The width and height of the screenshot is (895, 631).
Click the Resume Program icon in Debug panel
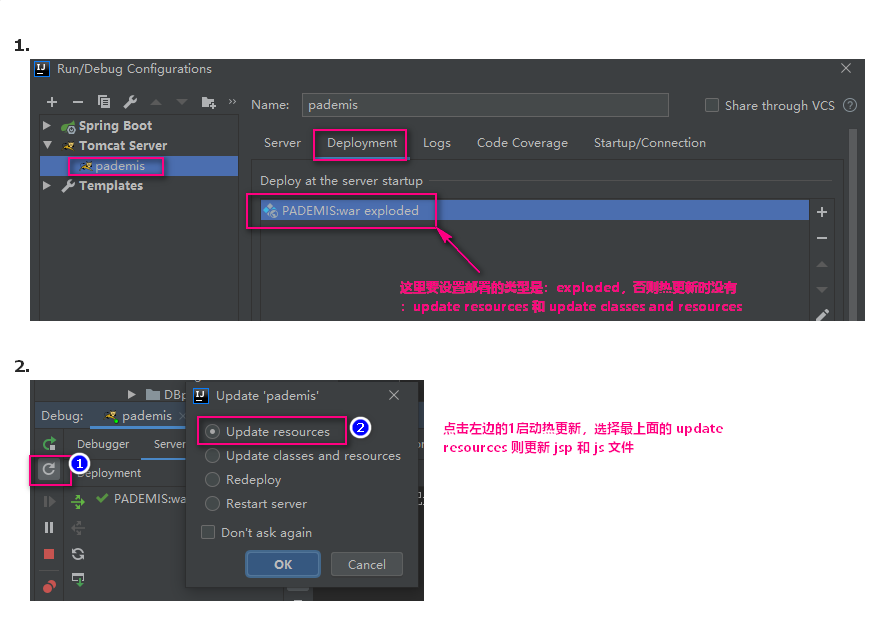pyautogui.click(x=50, y=501)
